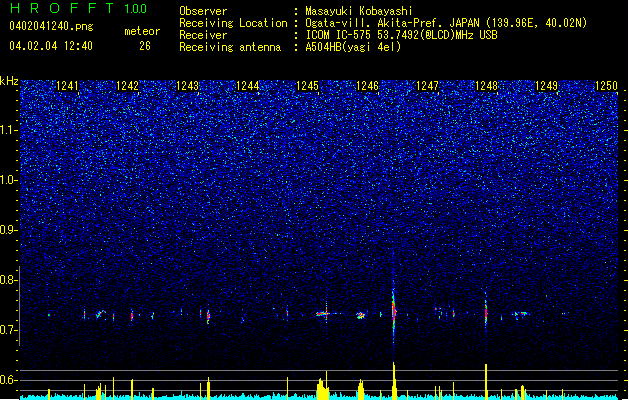Click the 1243 time marker
629x400 pixels.
pyautogui.click(x=187, y=86)
